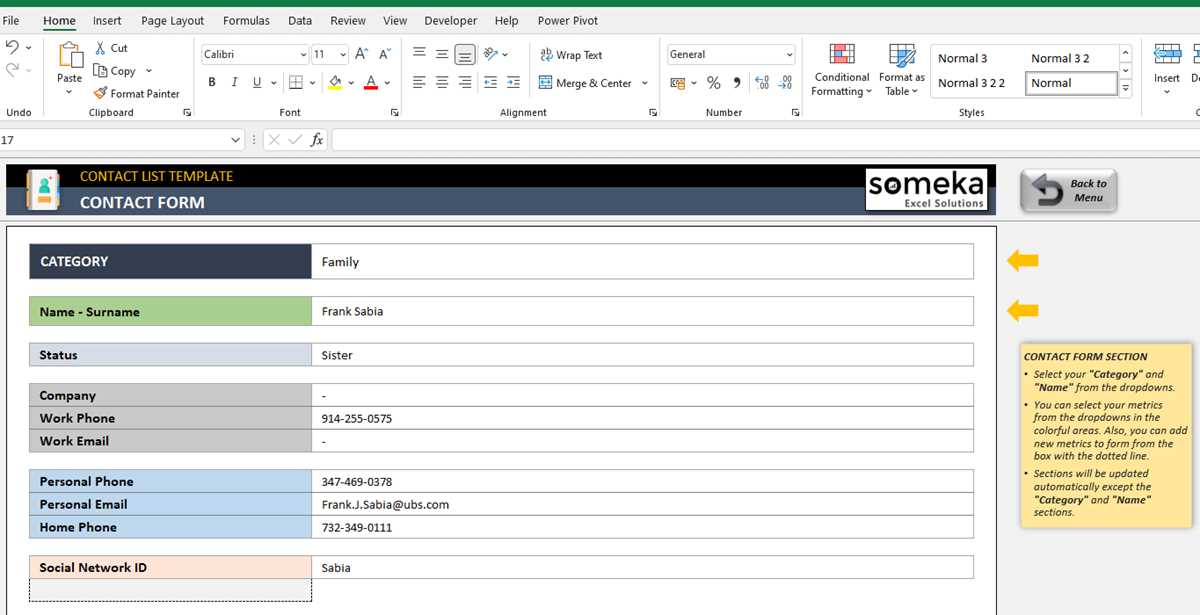Toggle Italic formatting

coord(234,83)
